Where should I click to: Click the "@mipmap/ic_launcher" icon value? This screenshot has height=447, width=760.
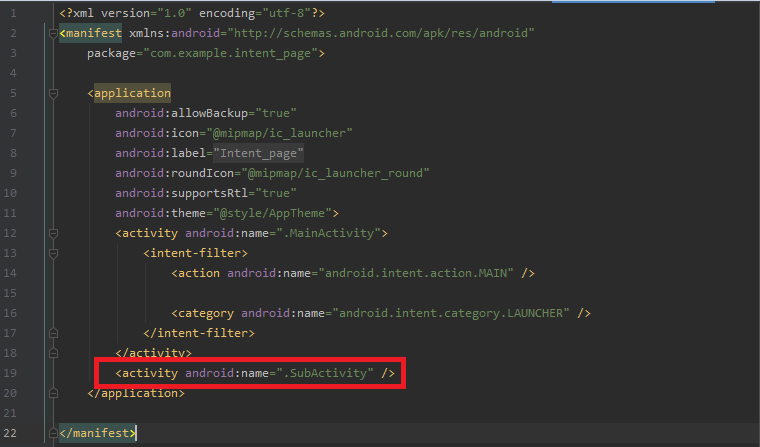pos(280,133)
